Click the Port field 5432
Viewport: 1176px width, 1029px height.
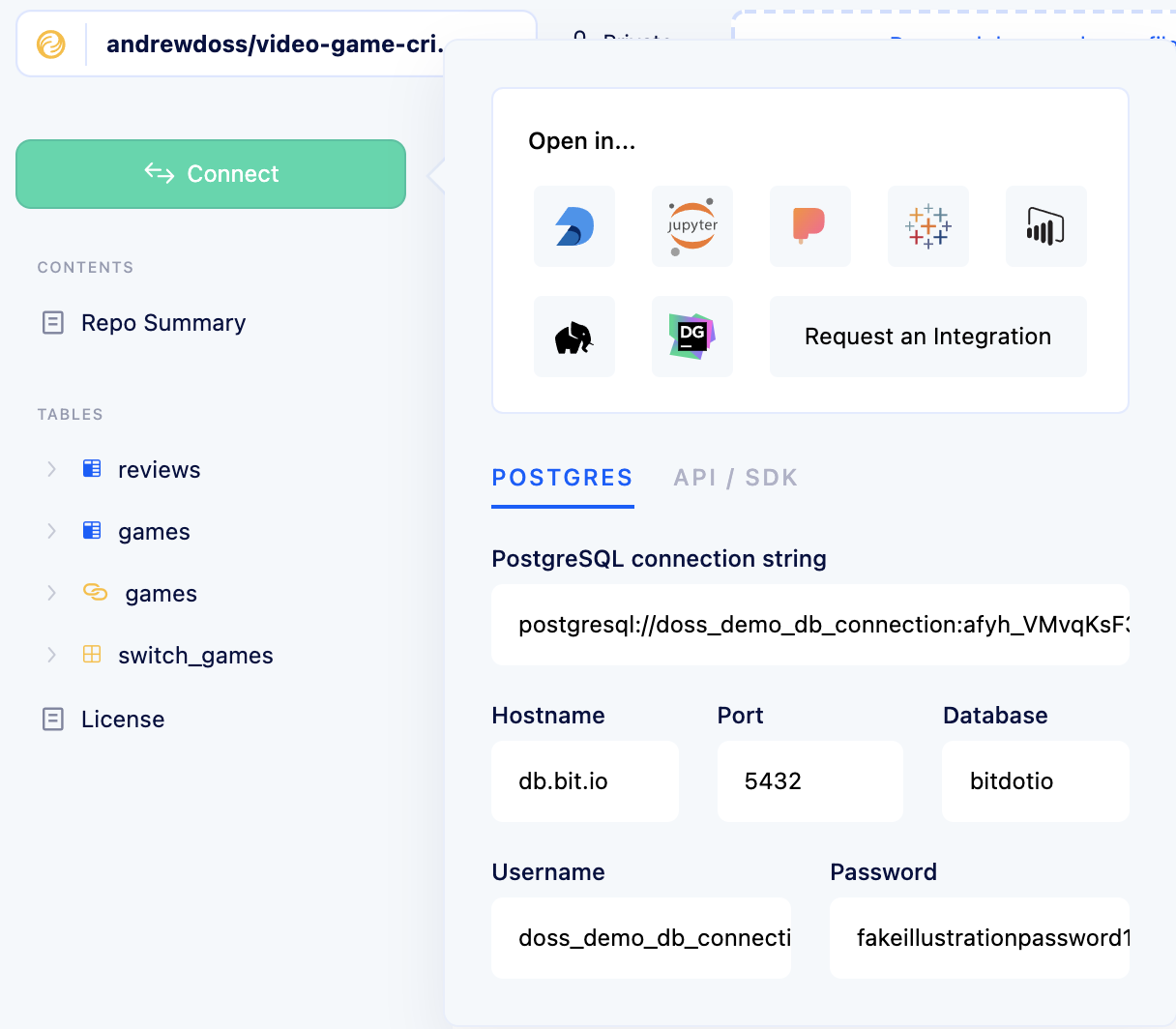[x=810, y=781]
